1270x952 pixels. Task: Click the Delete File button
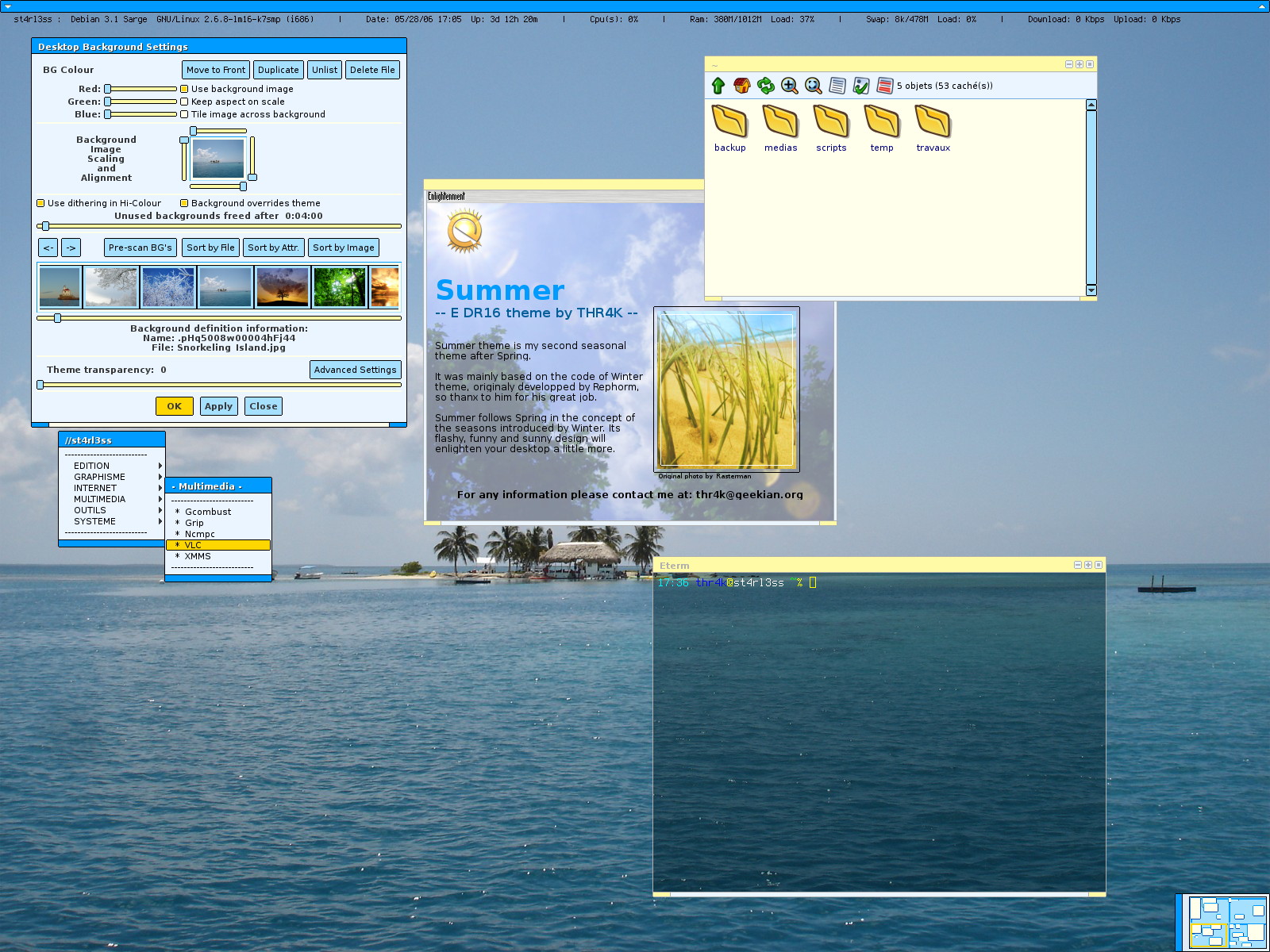click(372, 70)
